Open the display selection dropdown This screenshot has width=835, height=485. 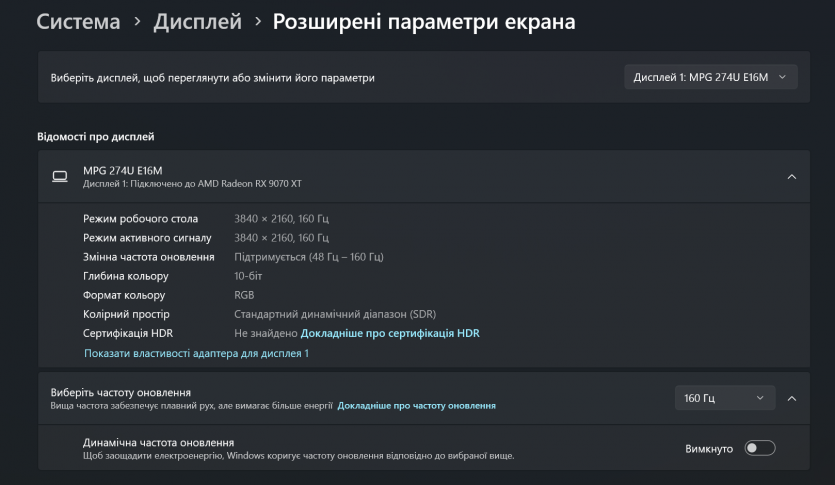coord(710,77)
